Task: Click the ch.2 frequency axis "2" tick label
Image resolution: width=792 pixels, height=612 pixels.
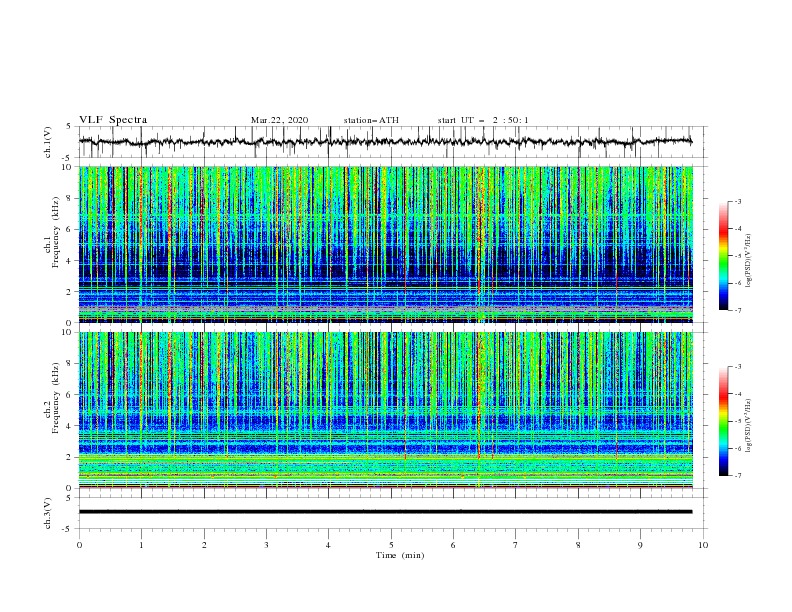Action: [x=71, y=457]
